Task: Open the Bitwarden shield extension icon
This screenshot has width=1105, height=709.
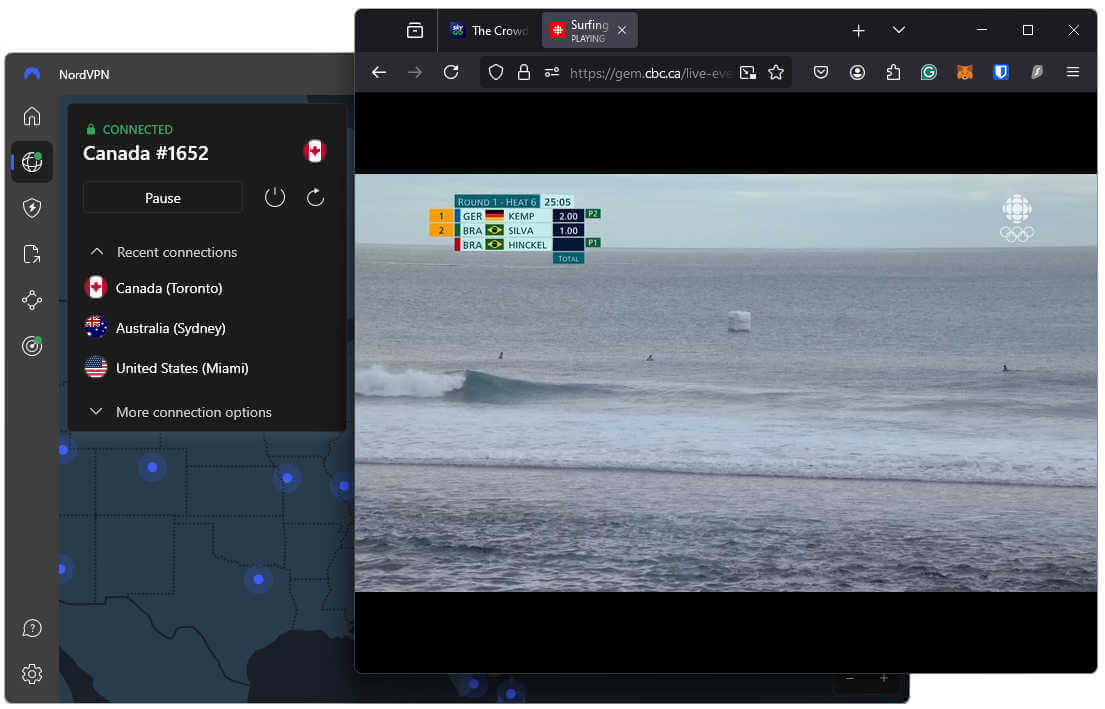Action: pyautogui.click(x=1001, y=73)
